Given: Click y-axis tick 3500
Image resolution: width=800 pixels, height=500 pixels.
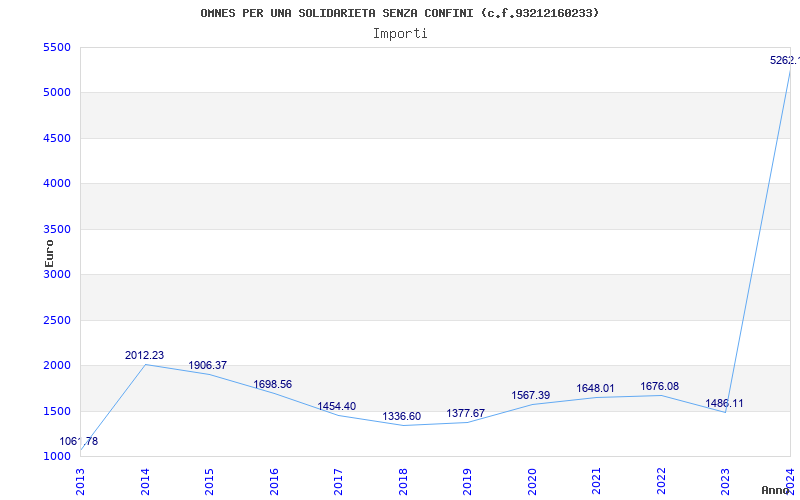Looking at the screenshot, I should (57, 230).
